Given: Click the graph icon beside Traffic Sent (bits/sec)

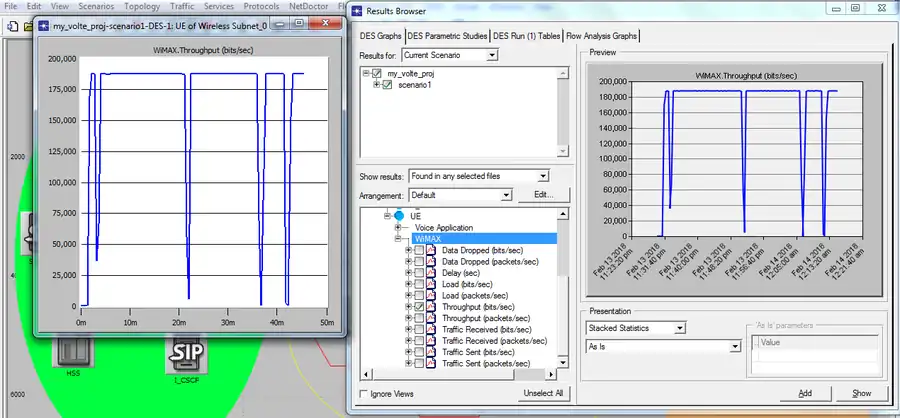Looking at the screenshot, I should tap(431, 352).
